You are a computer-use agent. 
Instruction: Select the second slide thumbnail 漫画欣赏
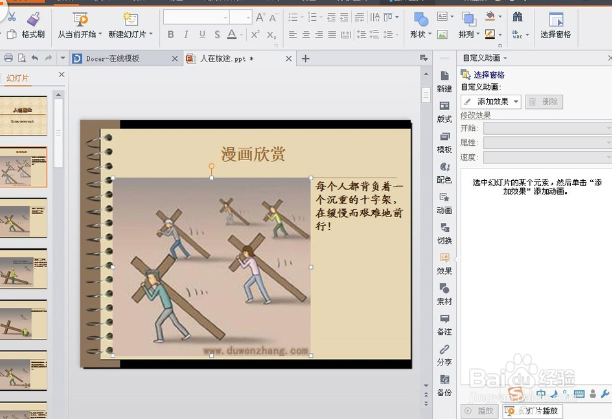point(23,167)
